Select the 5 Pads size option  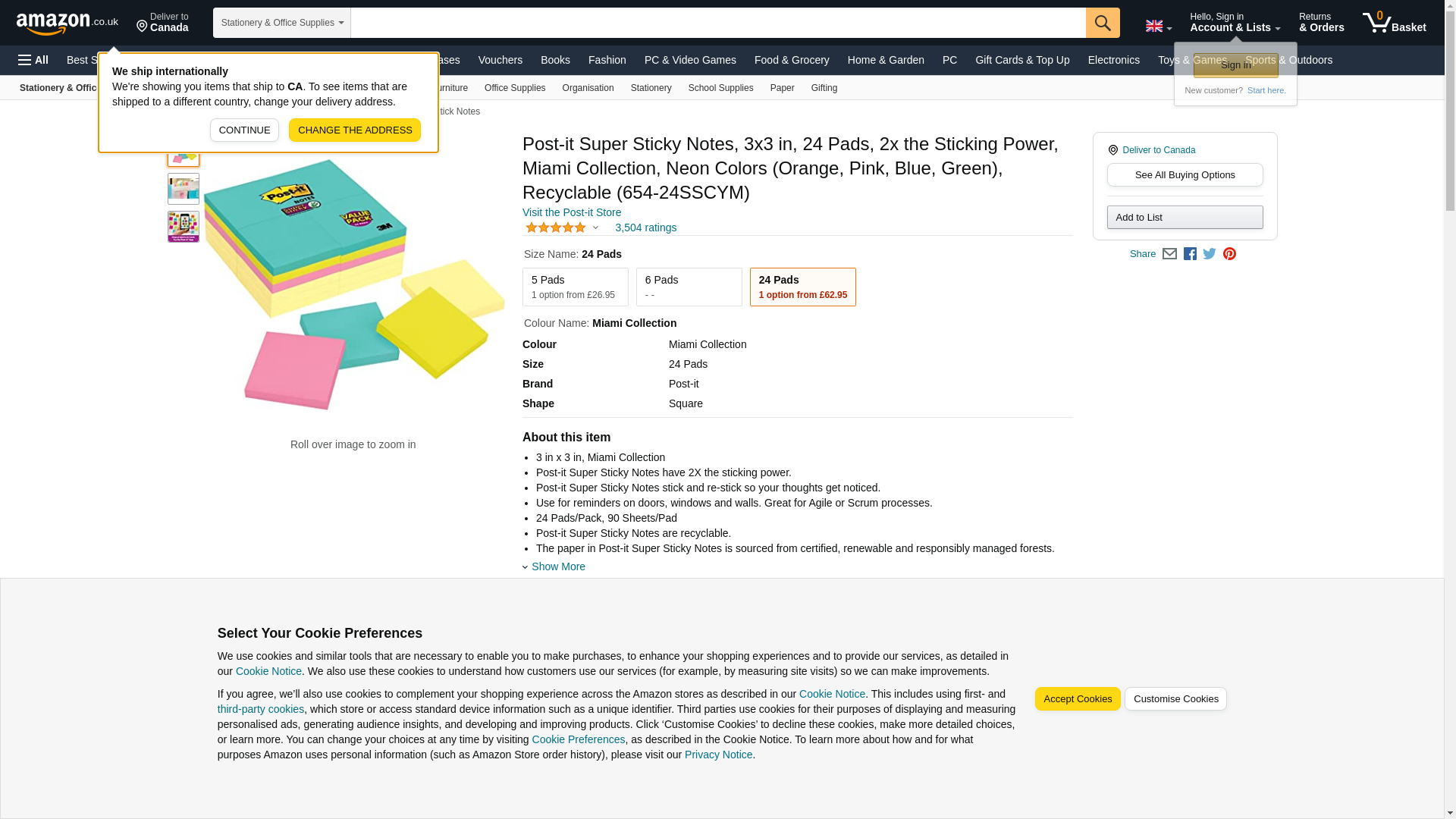[x=575, y=287]
